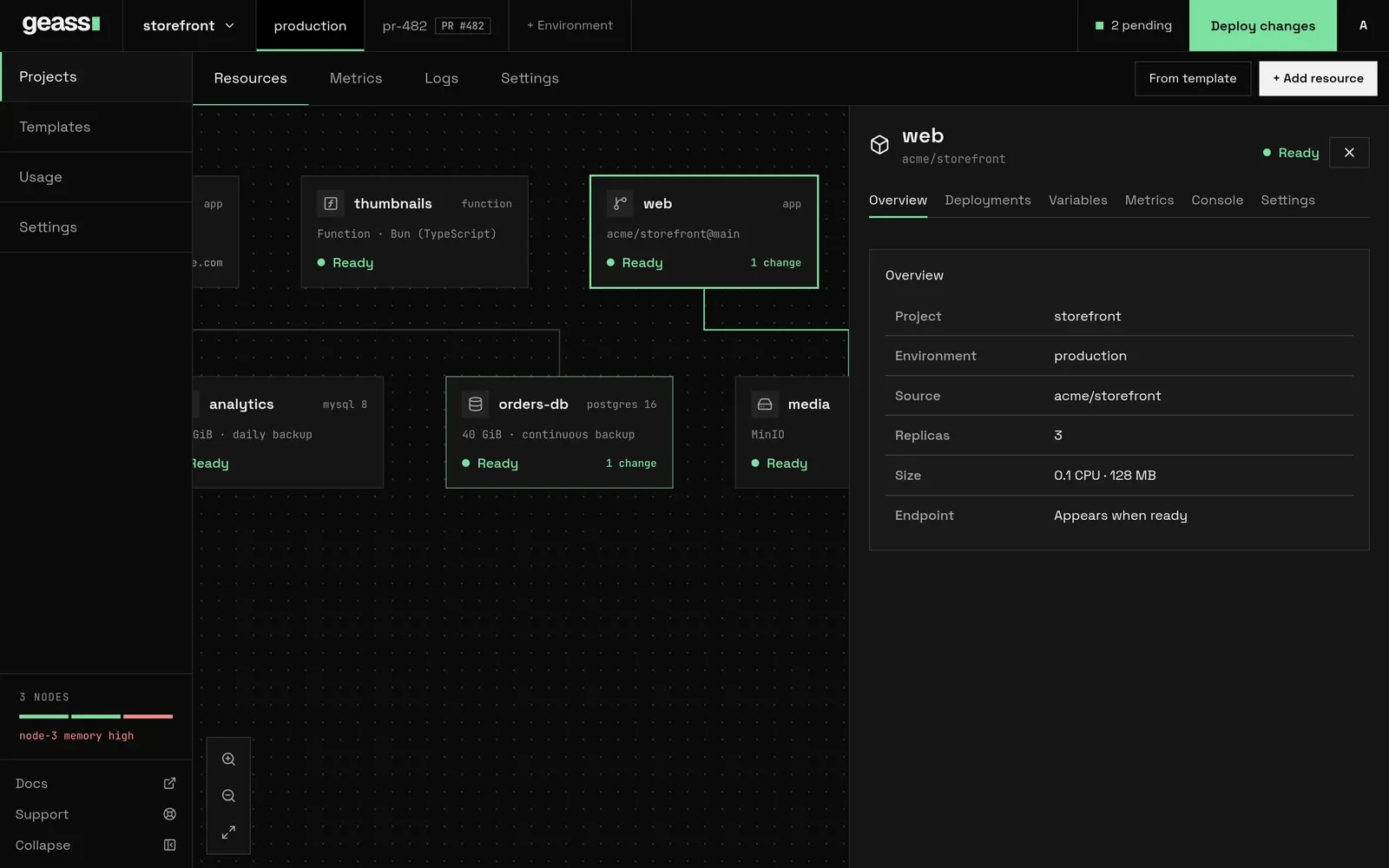Click 'Appears when ready' endpoint text
The width and height of the screenshot is (1389, 868).
(1120, 516)
